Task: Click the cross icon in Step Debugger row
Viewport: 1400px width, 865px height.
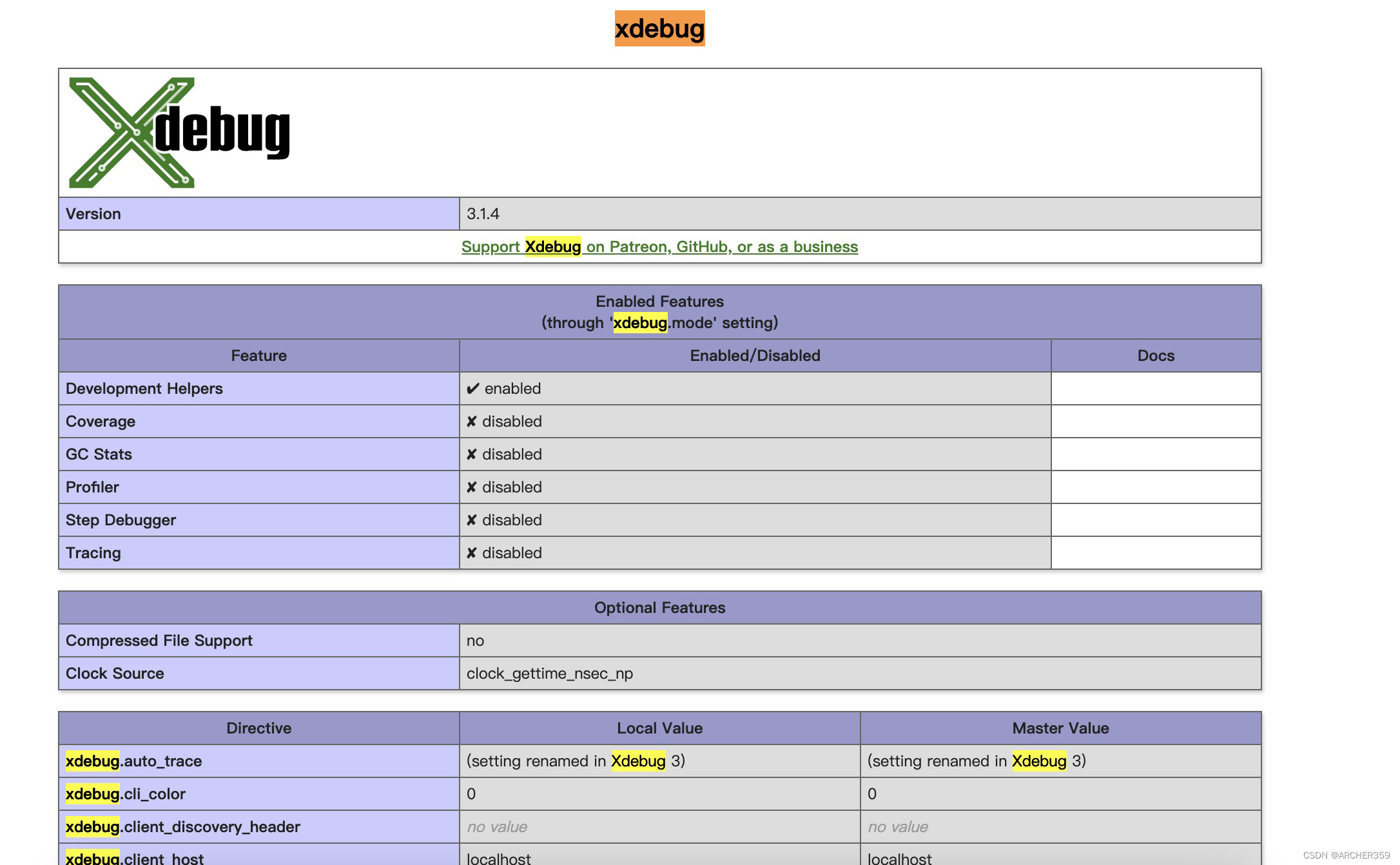Action: coord(471,520)
